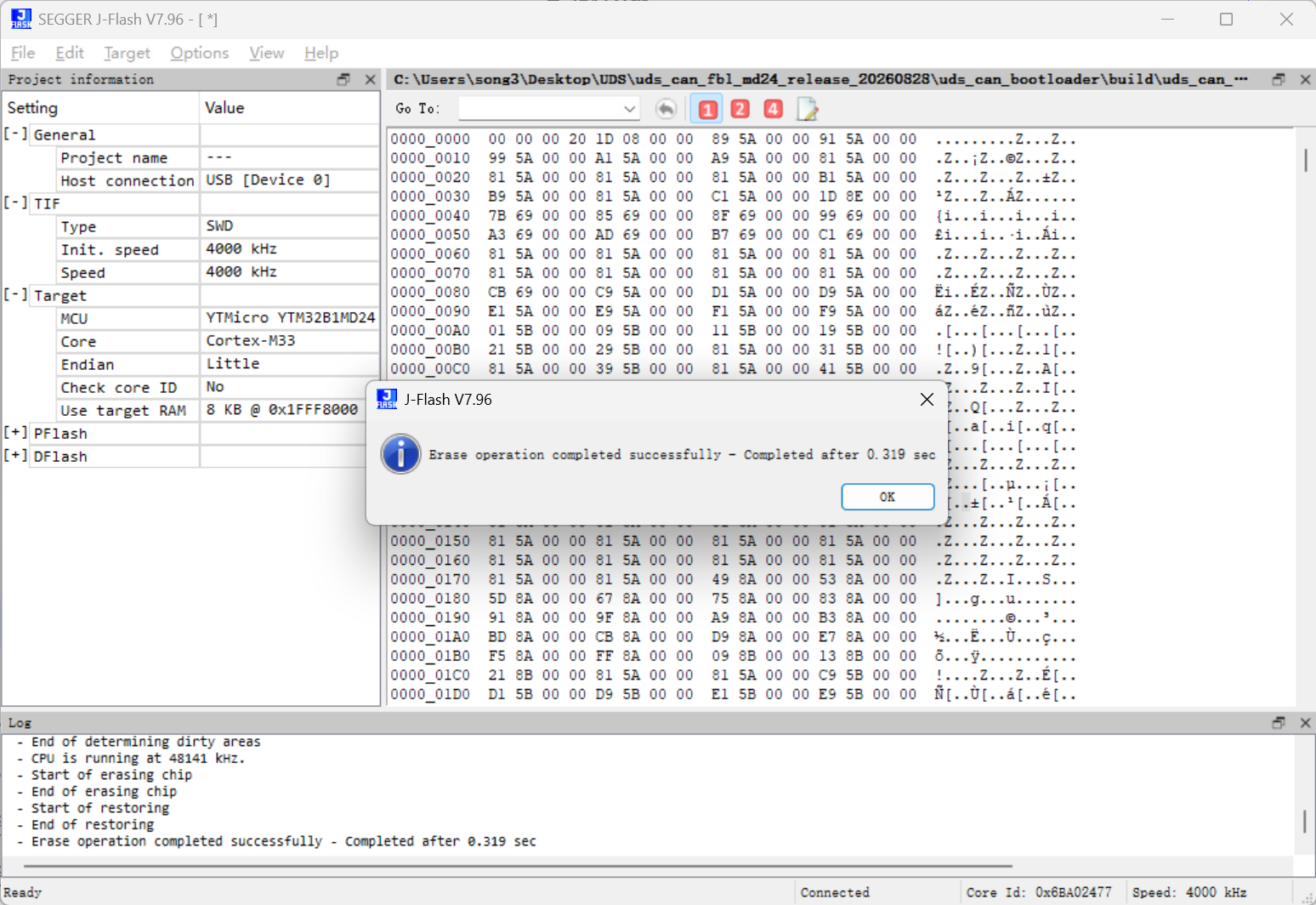
Task: Click the 'Setting' column header
Action: [100, 108]
